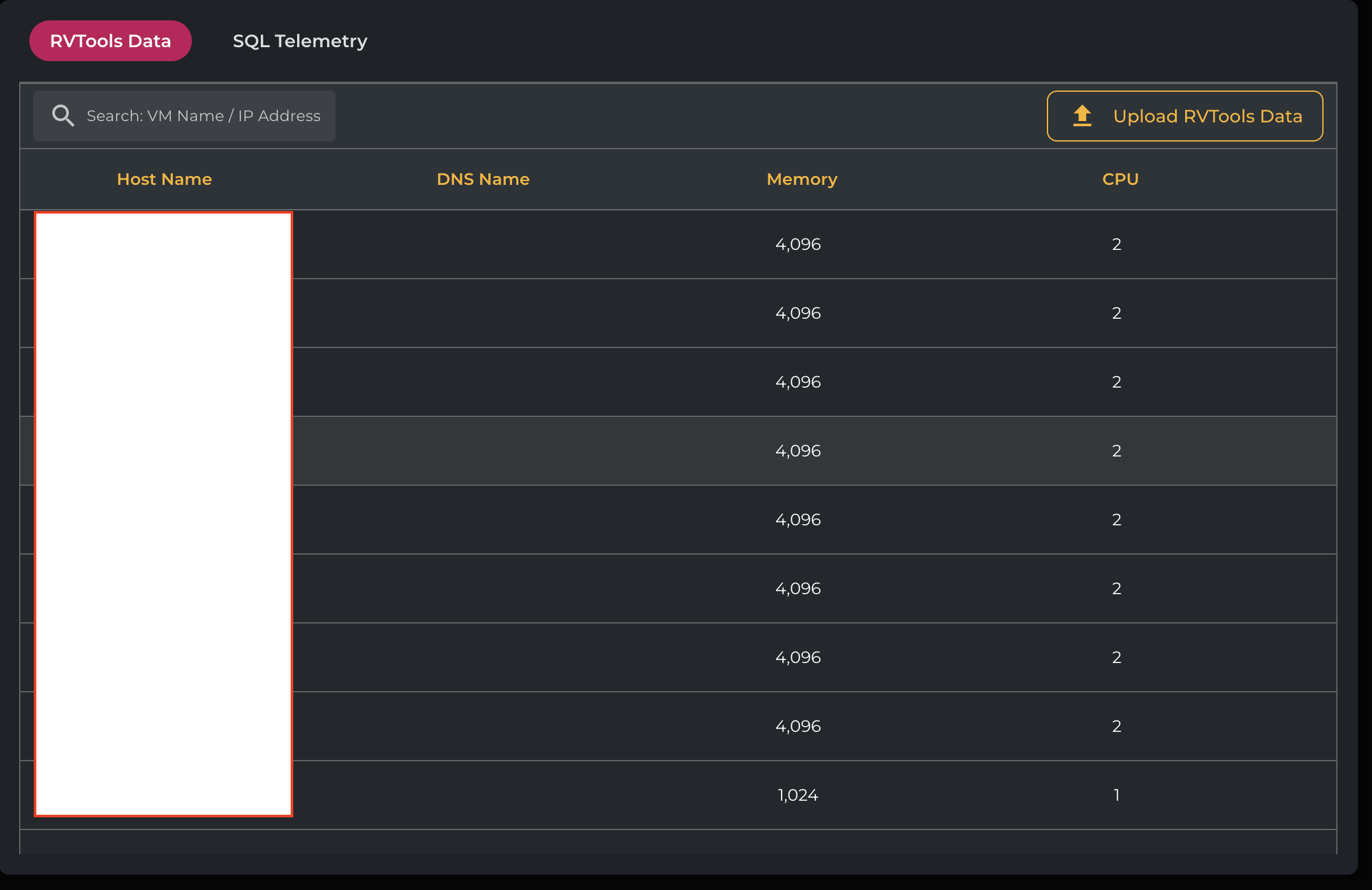Click the seventh row's memory value
This screenshot has width=1372, height=890.
(x=798, y=657)
